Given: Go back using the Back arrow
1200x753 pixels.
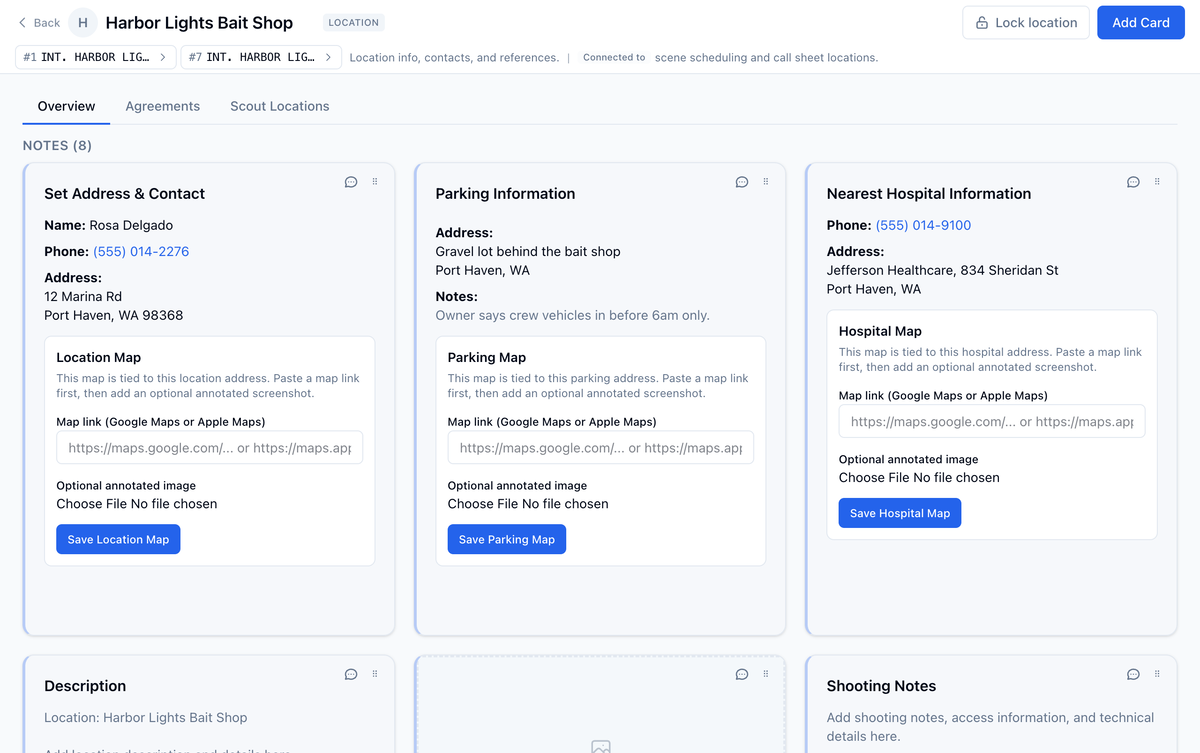Looking at the screenshot, I should 40,22.
